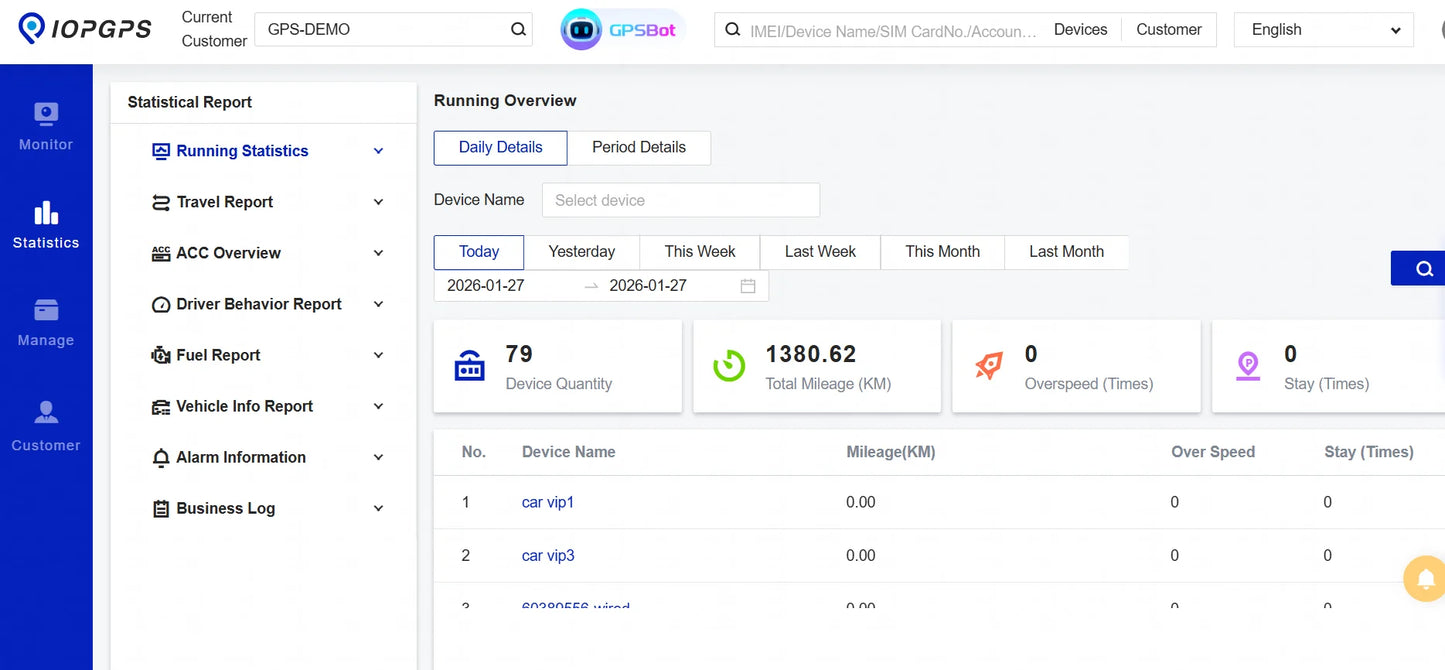Select the Yesterday date range
This screenshot has height=670, width=1445.
pos(582,252)
